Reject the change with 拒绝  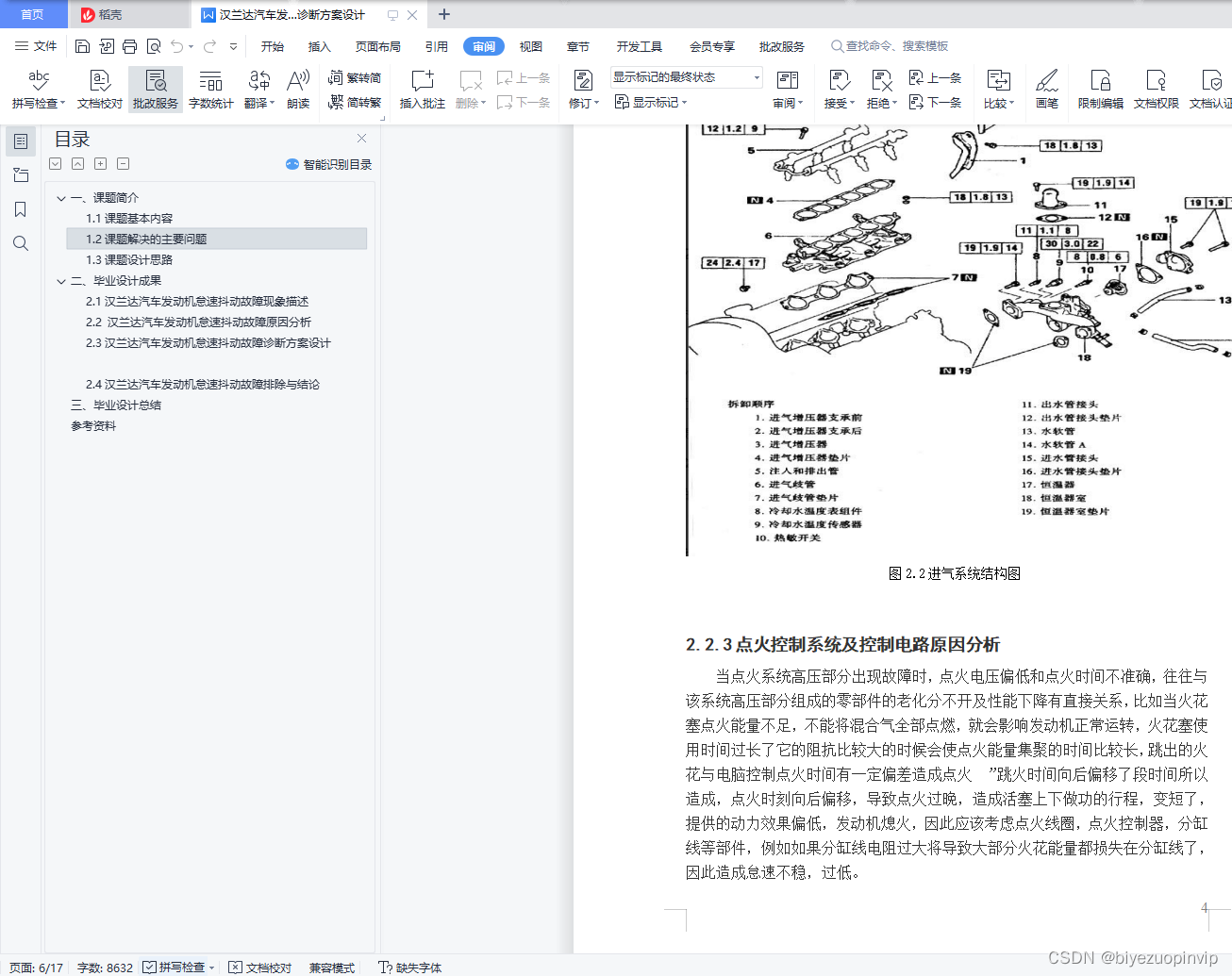click(x=882, y=90)
